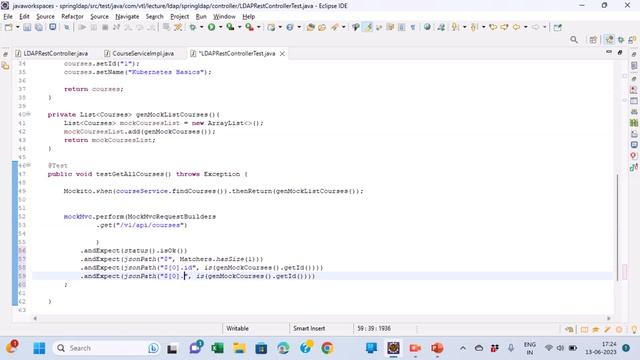Screen dimensions: 640x360
Task: Click the horizontal scrollbar left arrow
Action: (x=35, y=318)
